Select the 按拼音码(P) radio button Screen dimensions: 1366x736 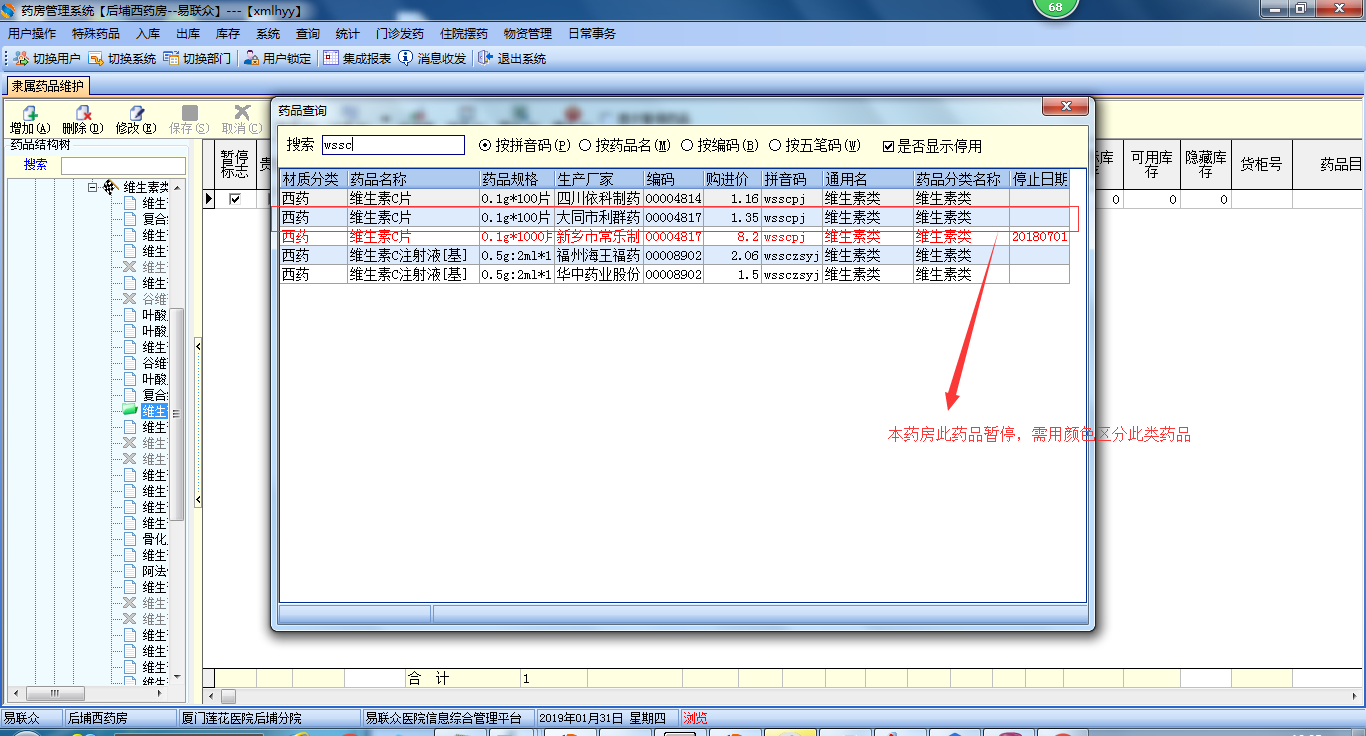[x=486, y=145]
